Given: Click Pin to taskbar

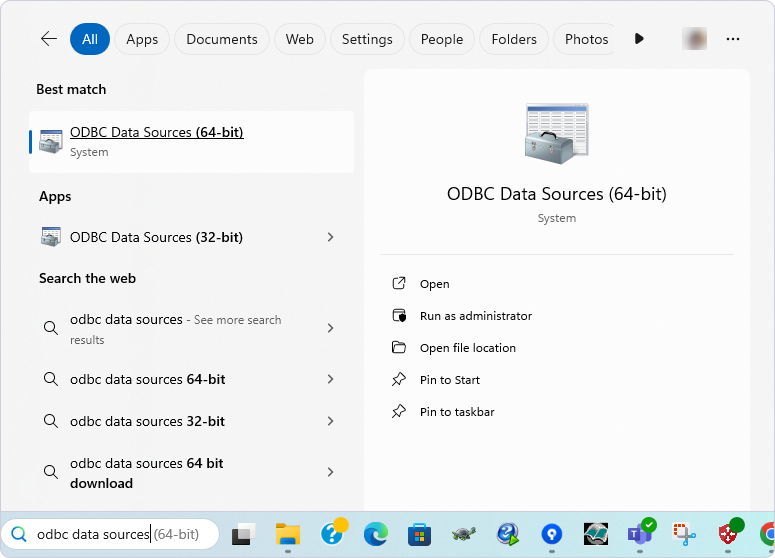Looking at the screenshot, I should point(457,412).
